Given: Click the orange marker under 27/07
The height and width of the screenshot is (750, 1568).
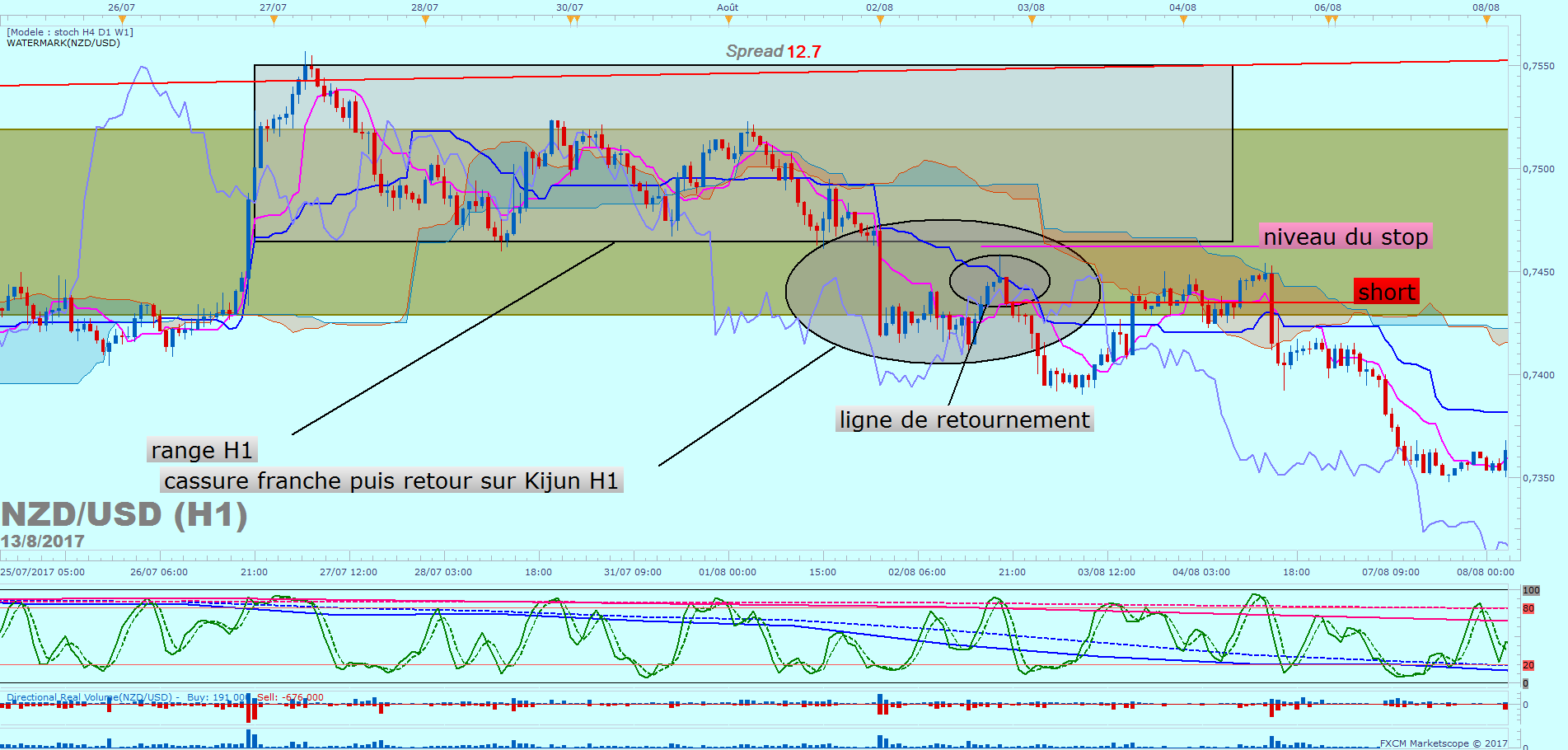Looking at the screenshot, I should click(x=274, y=20).
